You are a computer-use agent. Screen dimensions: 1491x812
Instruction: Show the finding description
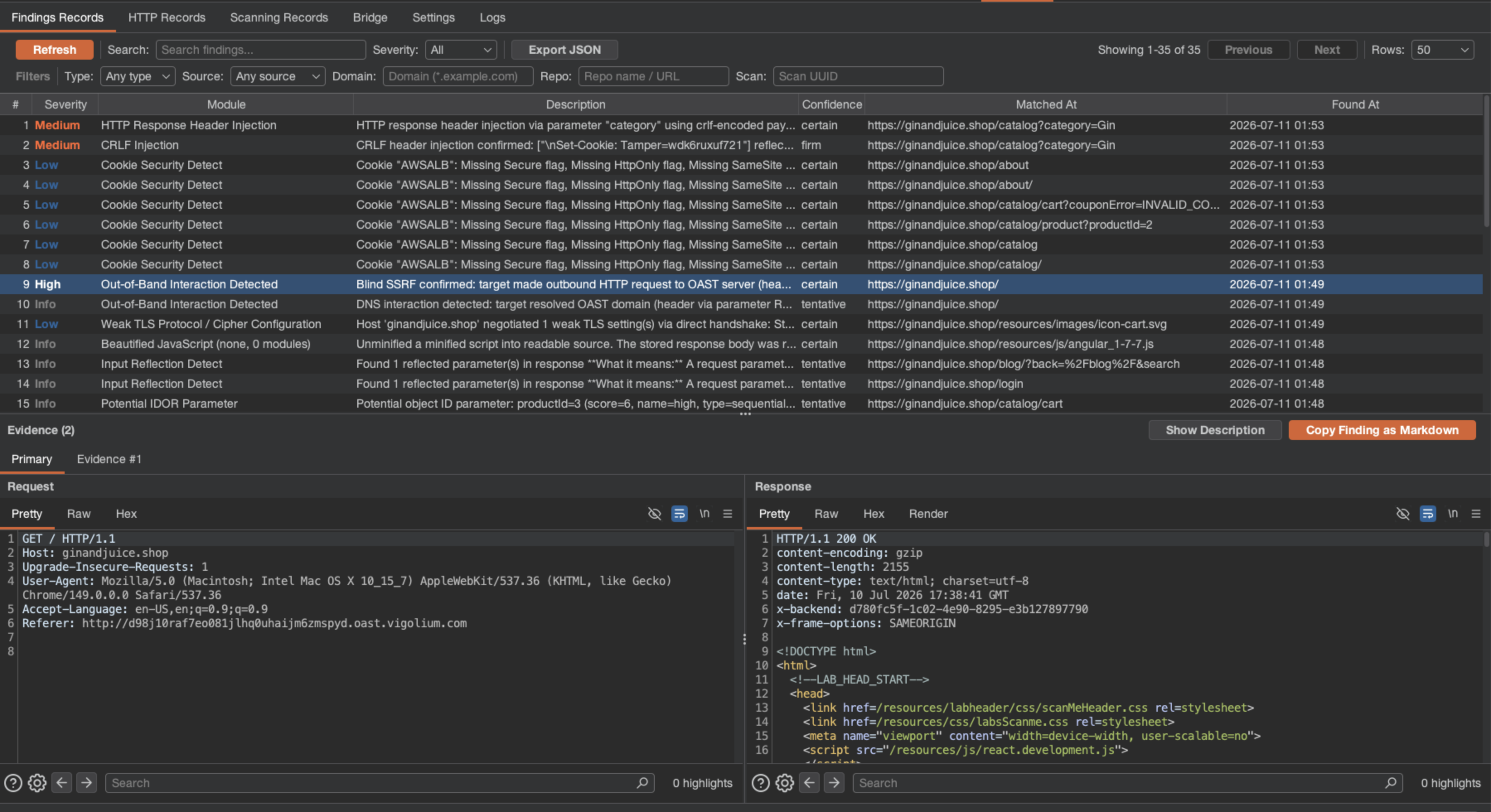point(1215,430)
